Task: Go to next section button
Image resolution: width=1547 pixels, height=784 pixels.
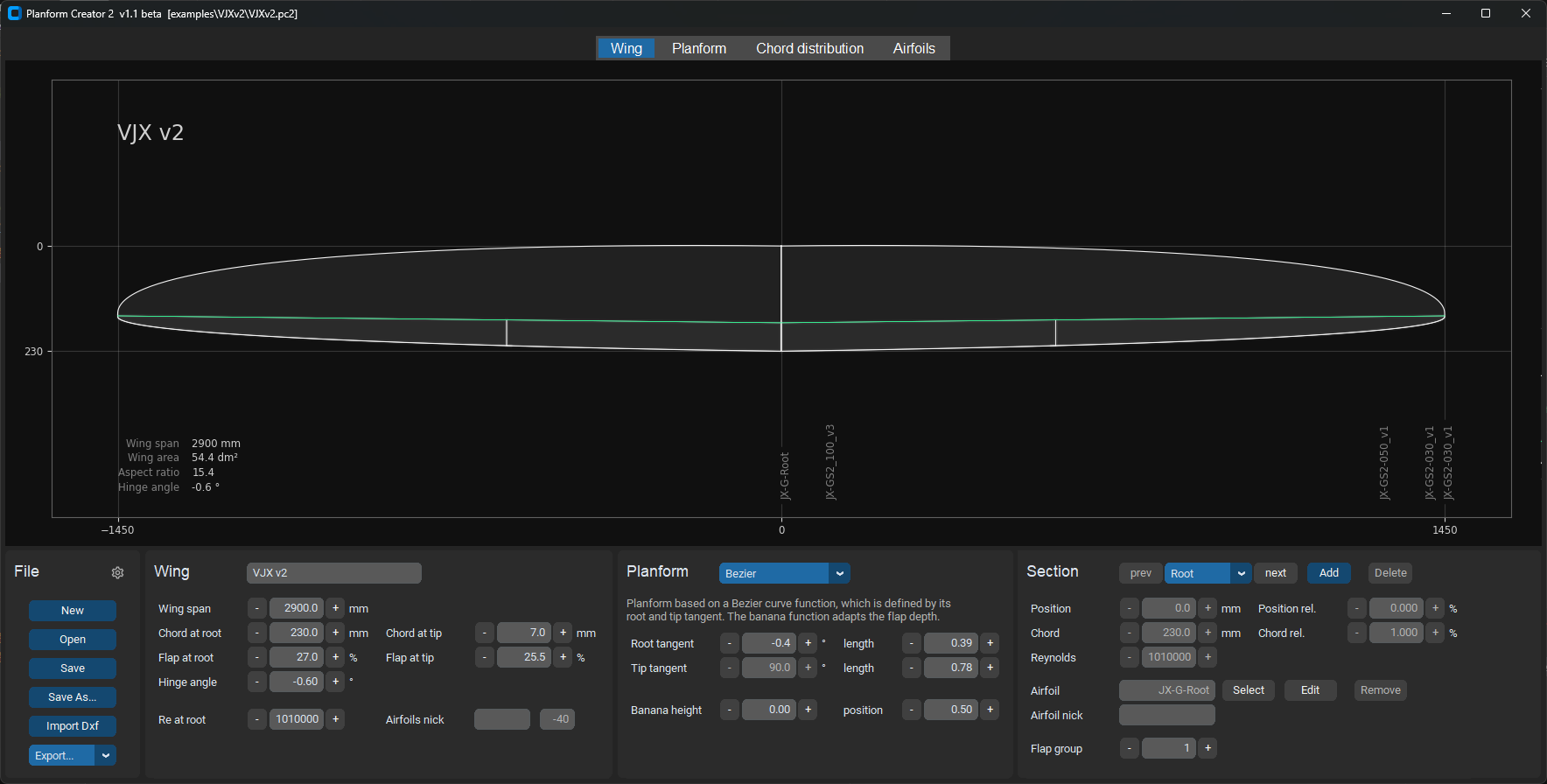Action: tap(1276, 573)
